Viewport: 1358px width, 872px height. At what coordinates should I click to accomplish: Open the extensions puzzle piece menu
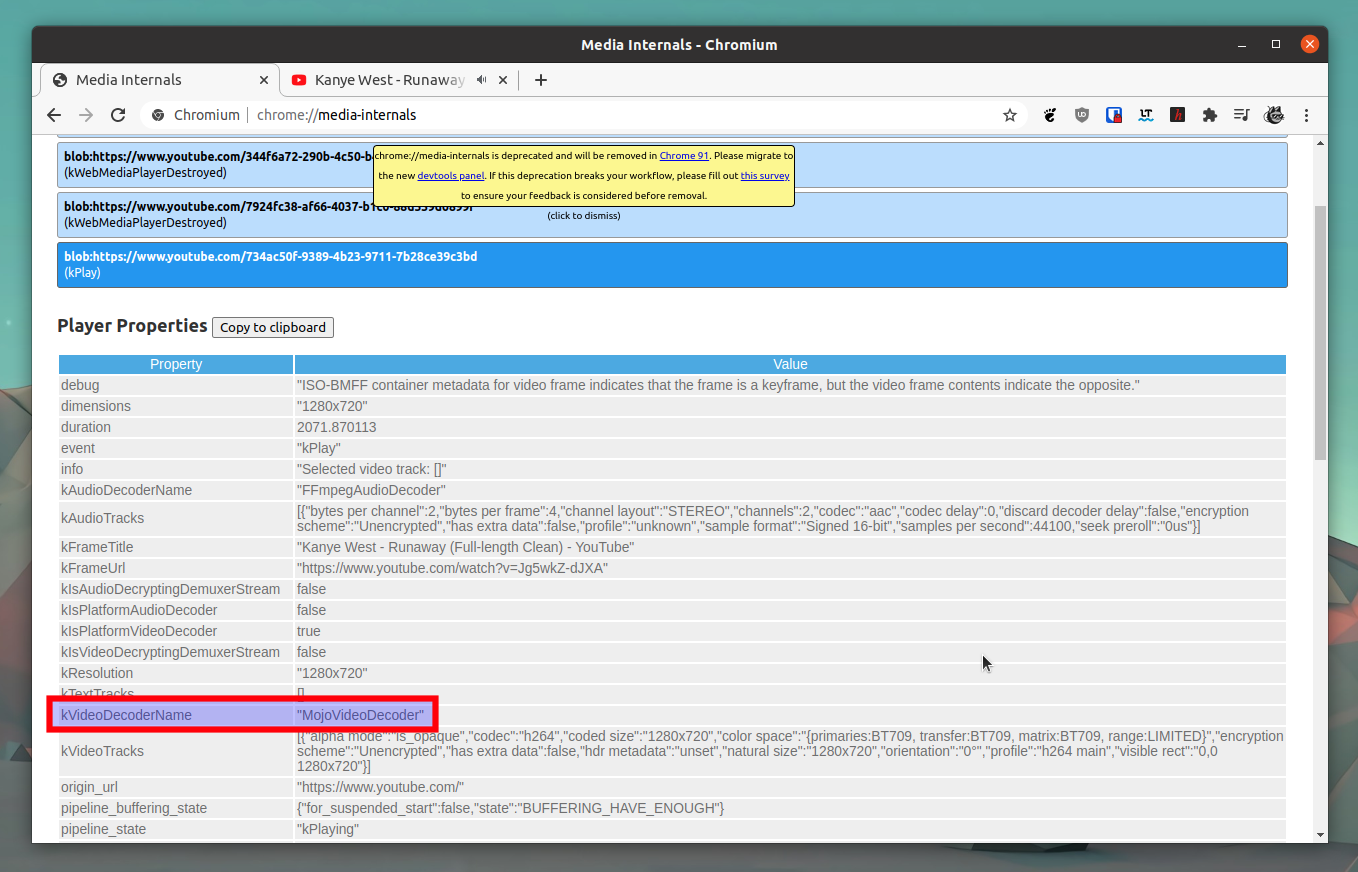pyautogui.click(x=1209, y=114)
